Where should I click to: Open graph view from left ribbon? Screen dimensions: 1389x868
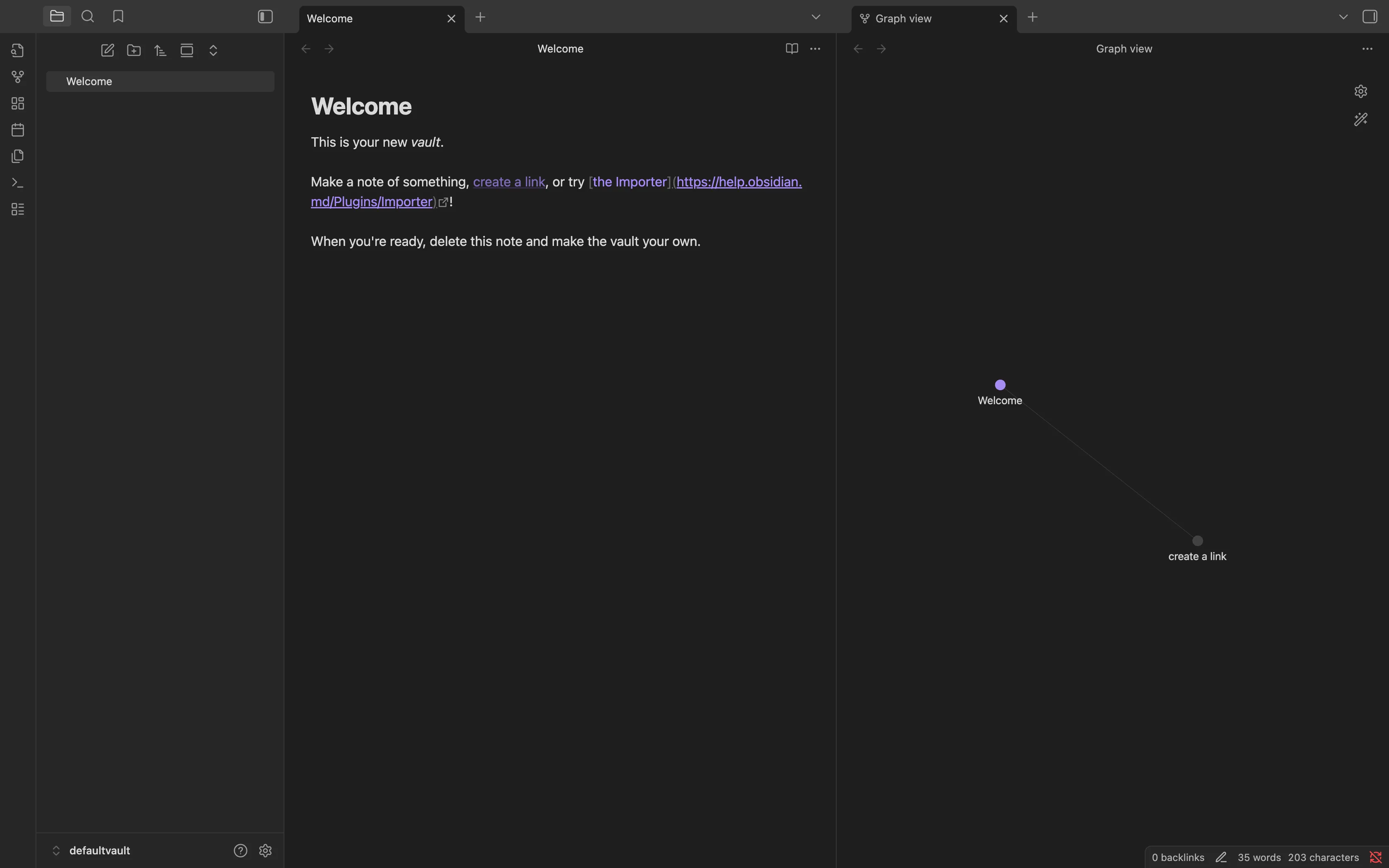pos(18,77)
